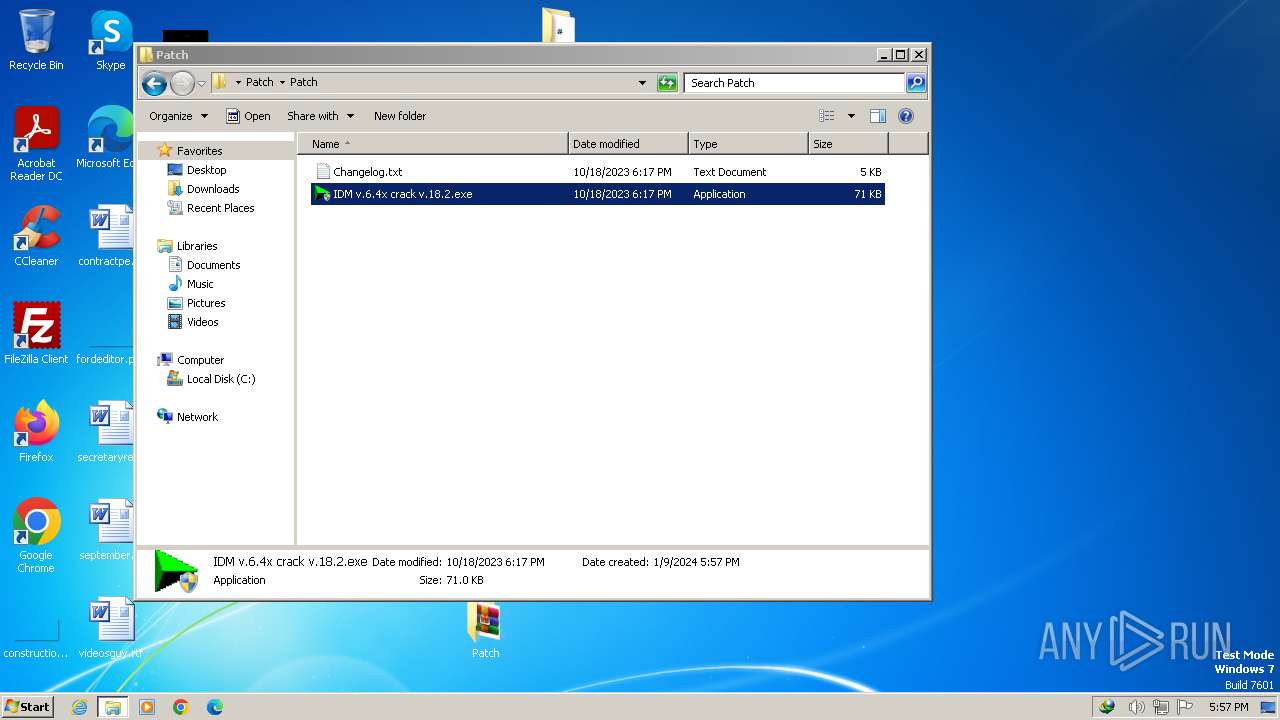
Task: Click the Explorer folder taskbar button
Action: click(113, 707)
